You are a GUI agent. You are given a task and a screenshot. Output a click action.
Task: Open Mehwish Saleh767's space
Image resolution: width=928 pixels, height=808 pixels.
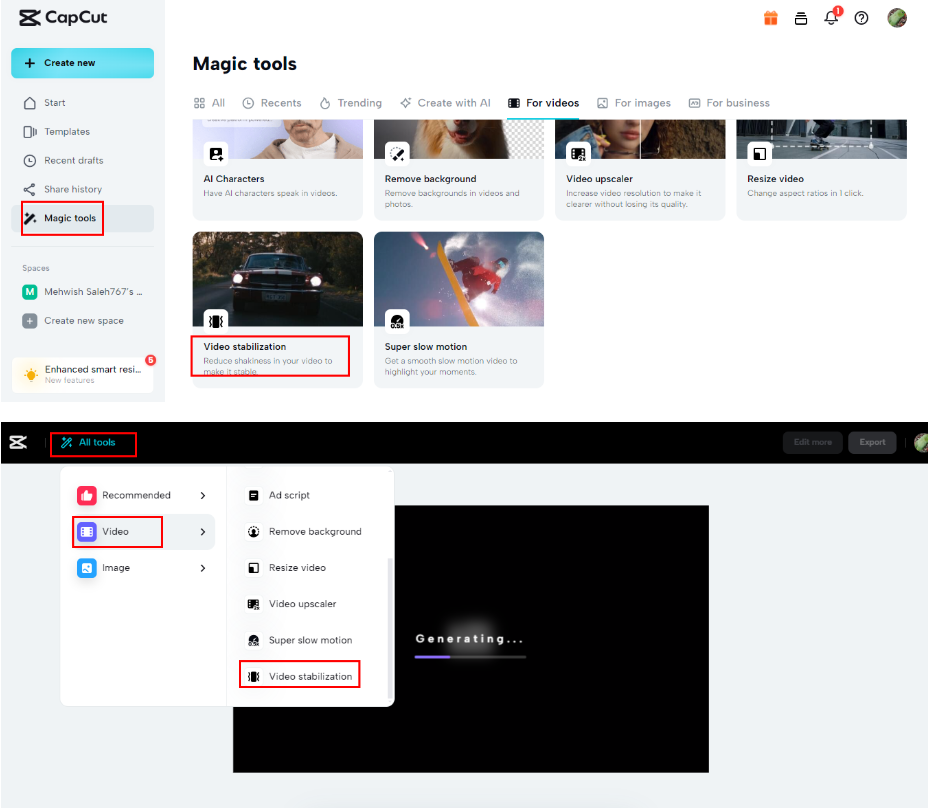(x=82, y=292)
